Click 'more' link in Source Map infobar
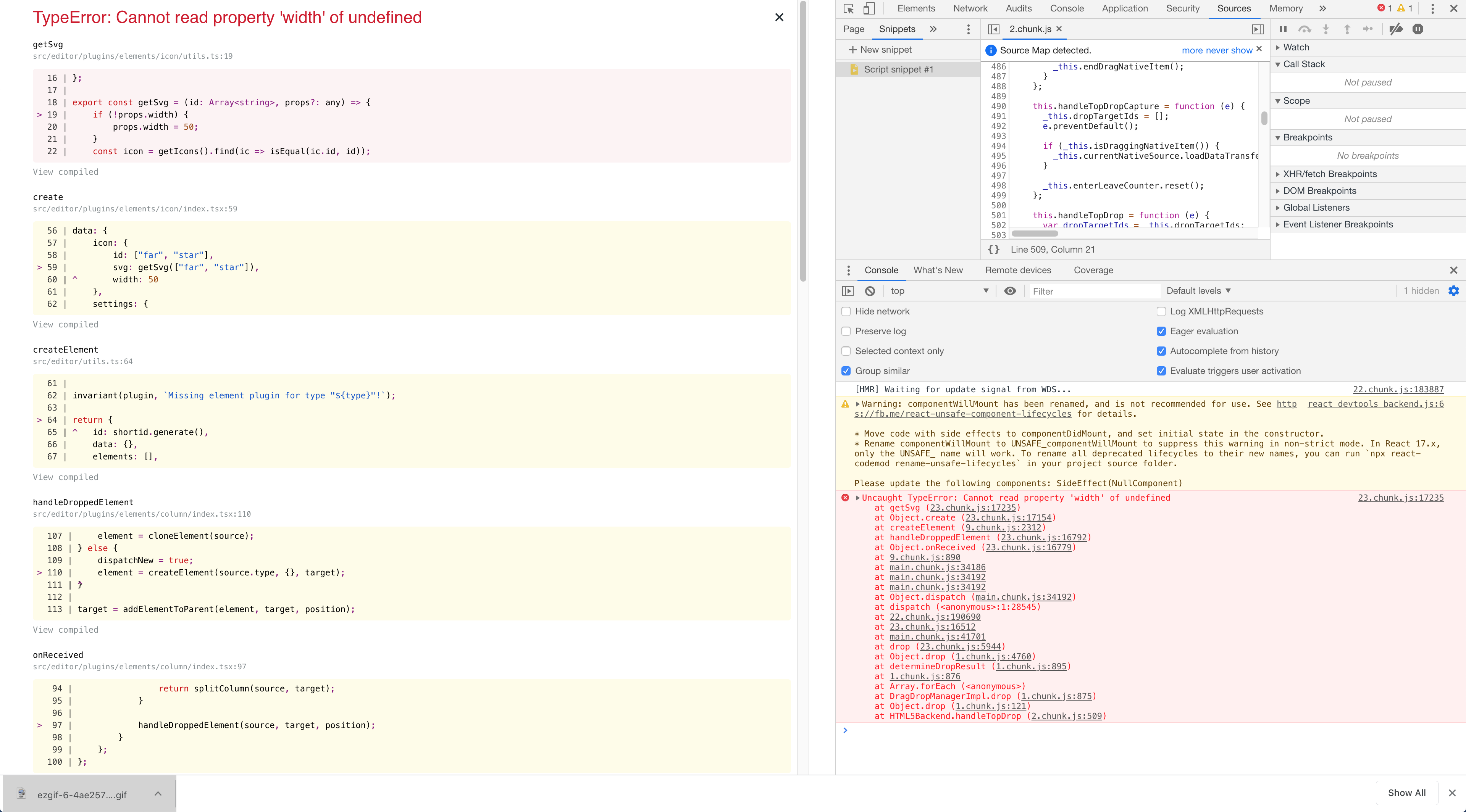This screenshot has width=1466, height=812. click(x=1193, y=51)
